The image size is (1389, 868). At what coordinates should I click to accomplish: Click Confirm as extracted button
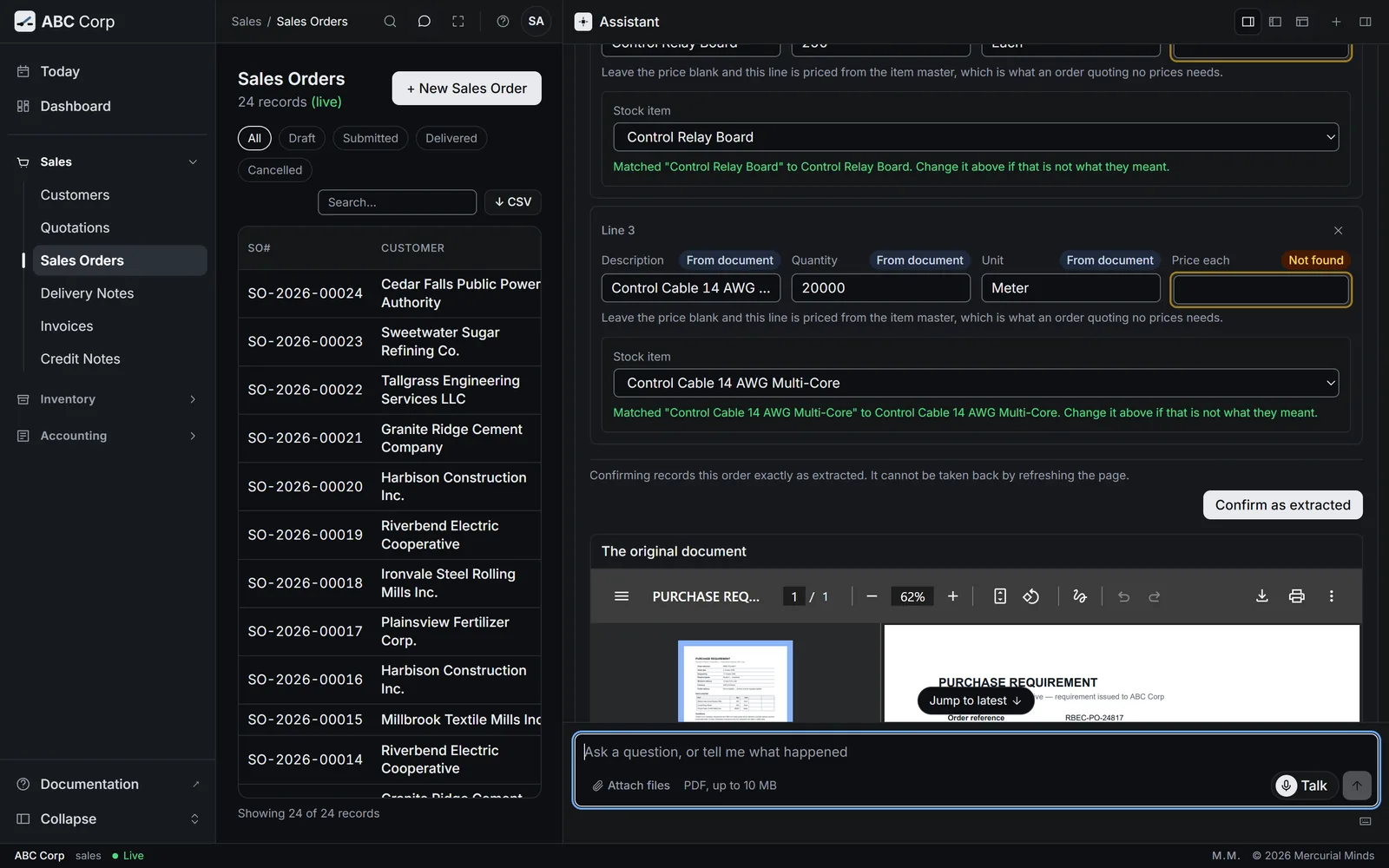[1282, 505]
